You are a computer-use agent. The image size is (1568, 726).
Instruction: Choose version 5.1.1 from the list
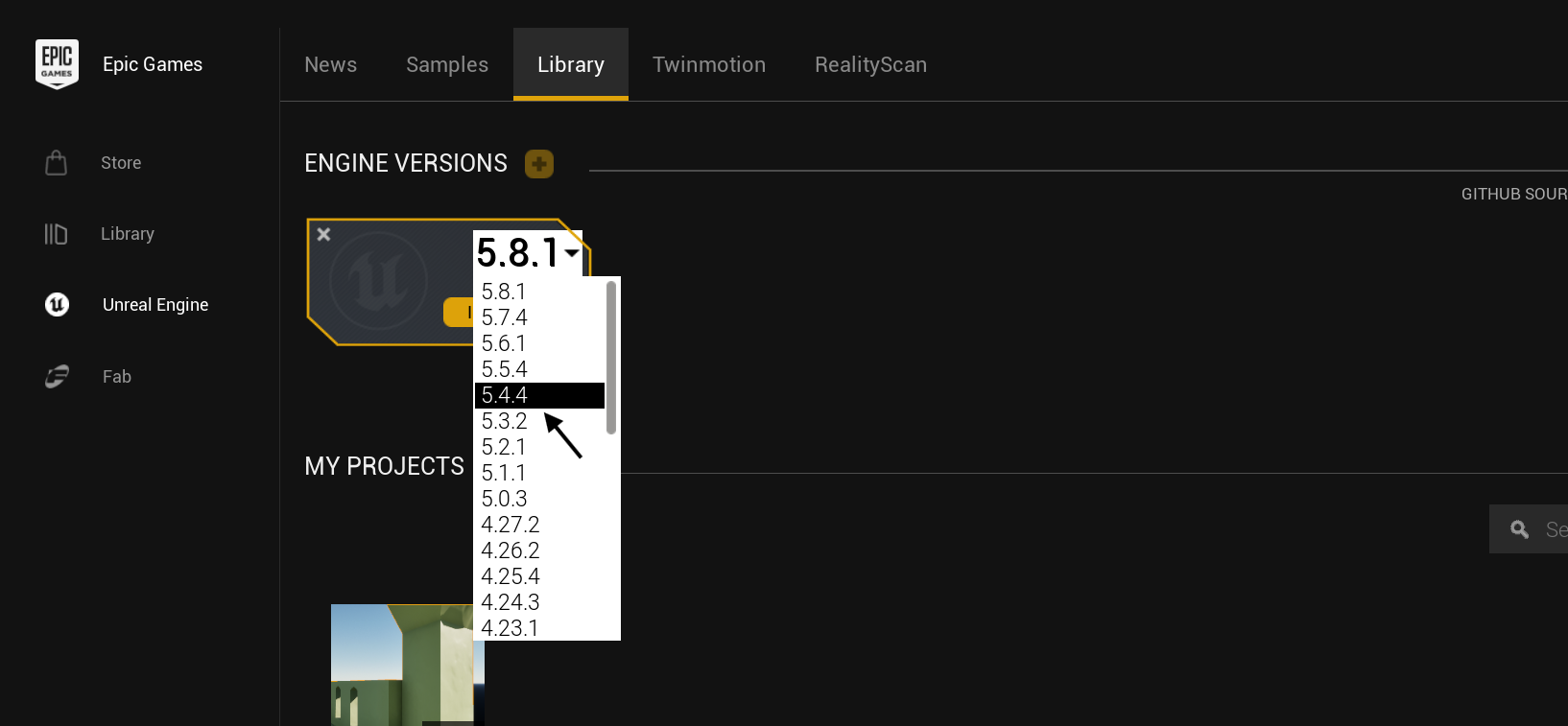pos(539,473)
